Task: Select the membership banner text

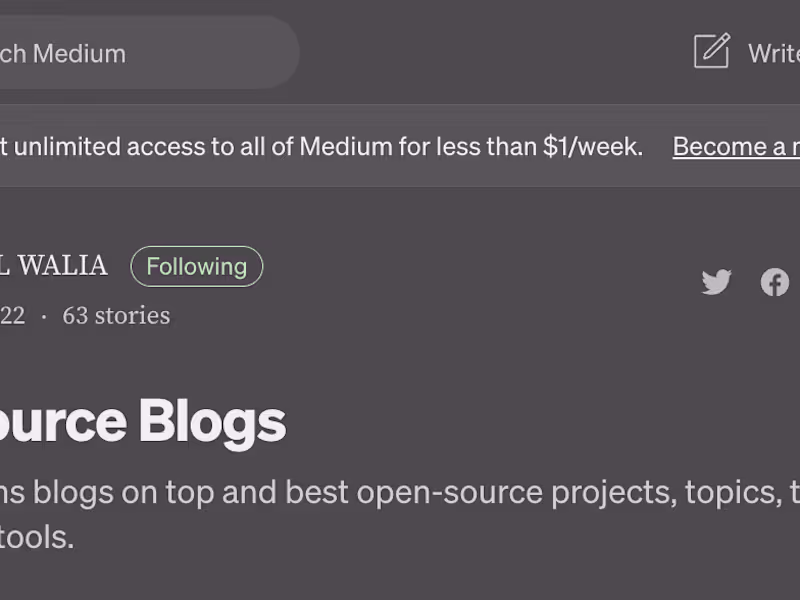Action: pos(320,146)
